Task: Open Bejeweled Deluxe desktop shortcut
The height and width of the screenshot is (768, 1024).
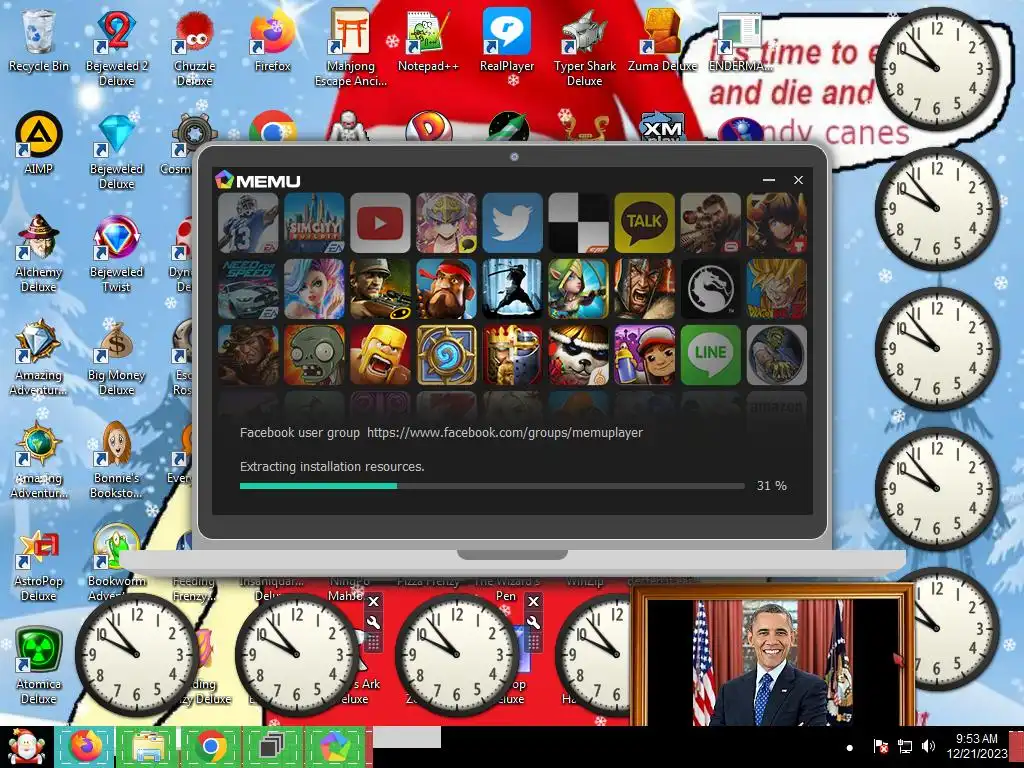Action: 116,151
